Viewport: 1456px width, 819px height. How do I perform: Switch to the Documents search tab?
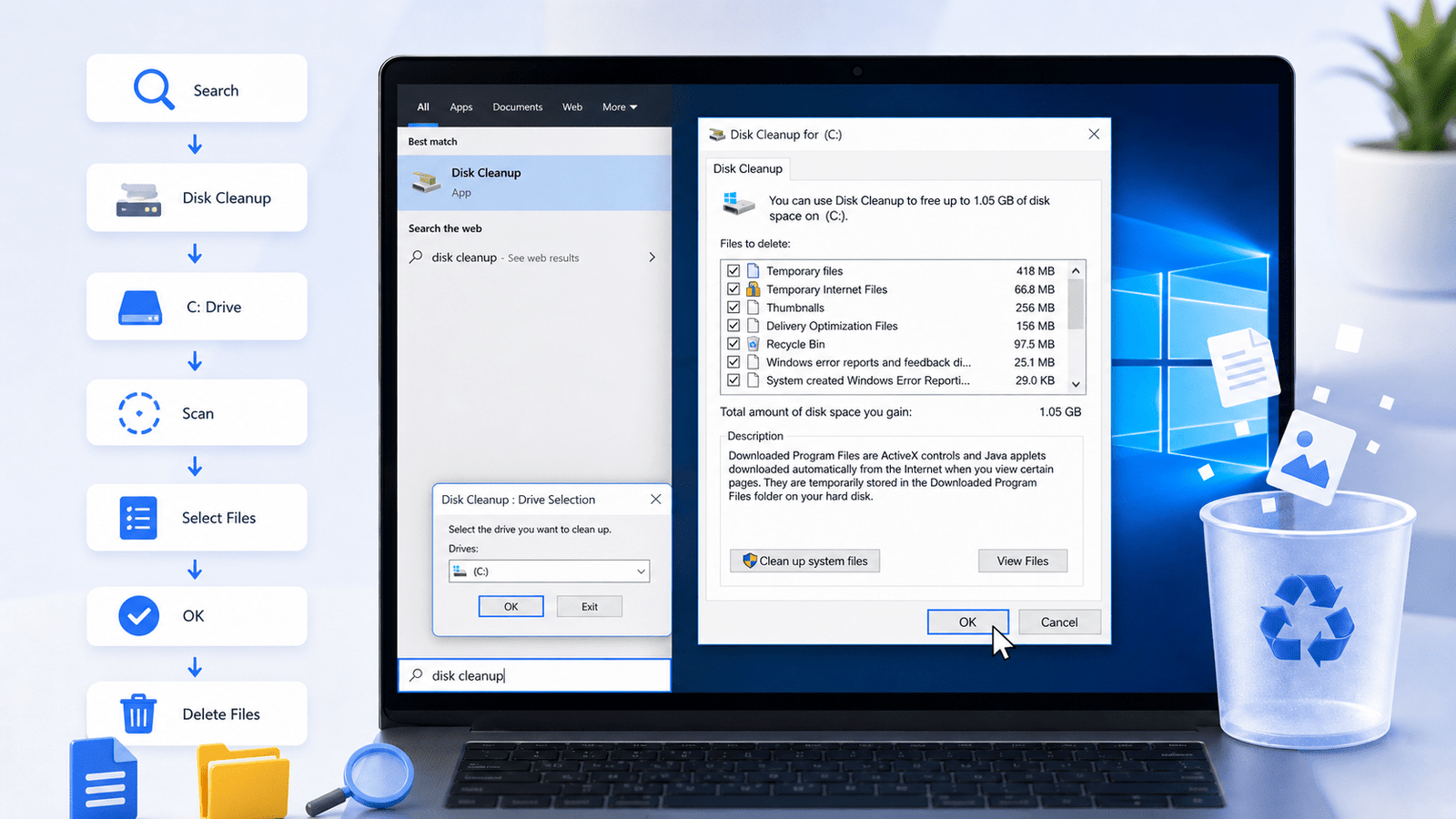[x=518, y=107]
